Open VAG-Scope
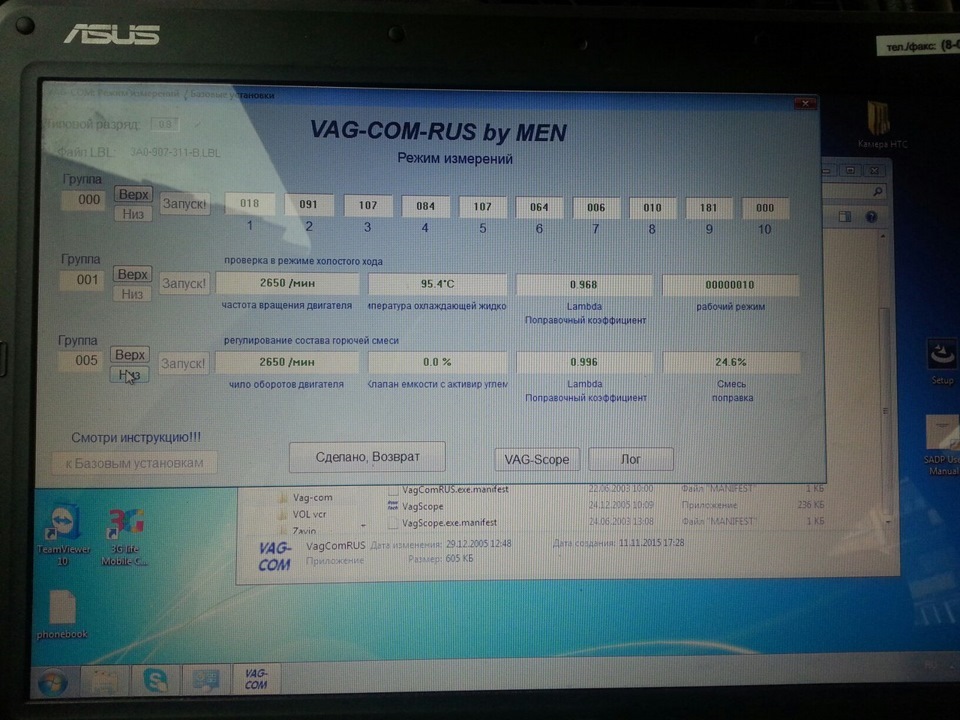The image size is (960, 720). pos(536,459)
